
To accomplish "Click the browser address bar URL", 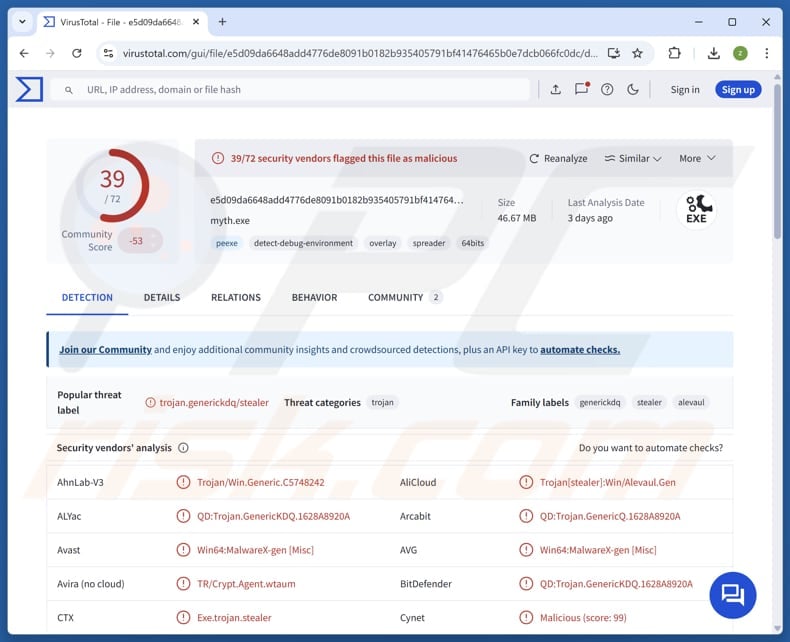I will tap(360, 53).
